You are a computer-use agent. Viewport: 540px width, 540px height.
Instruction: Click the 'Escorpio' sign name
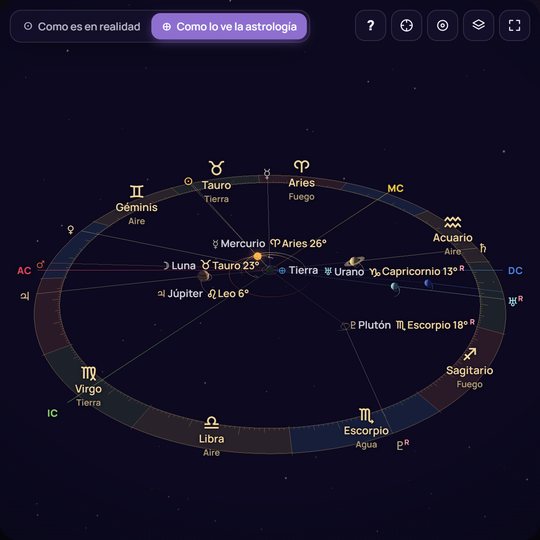[x=366, y=431]
